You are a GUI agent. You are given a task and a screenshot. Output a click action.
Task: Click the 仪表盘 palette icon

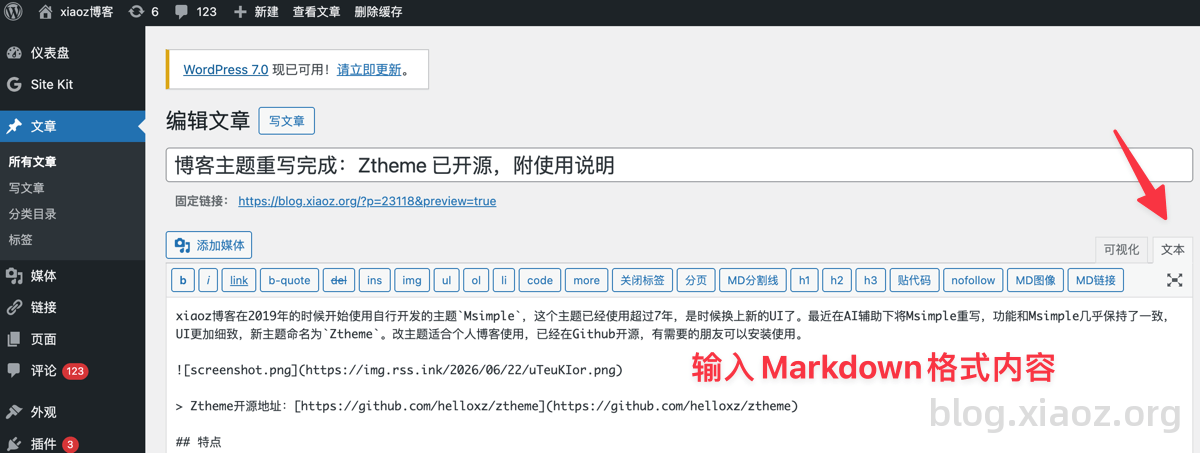coord(14,53)
